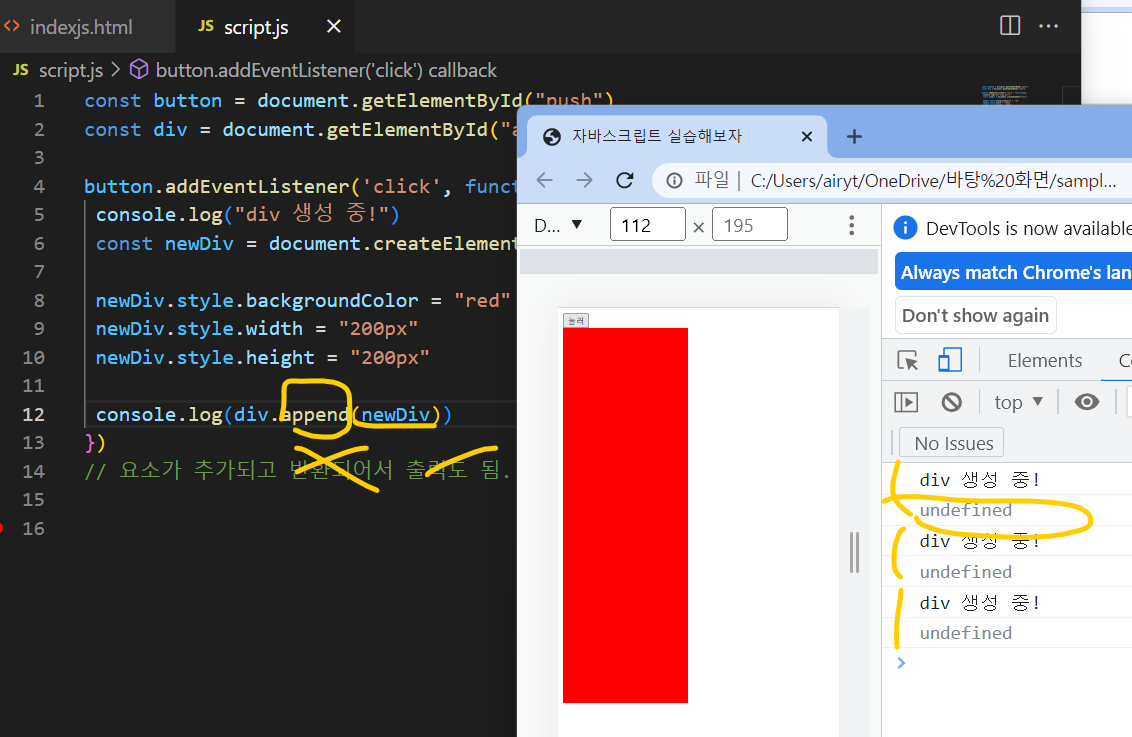Open device toolbar more options menu
1132x737 pixels.
coord(852,225)
